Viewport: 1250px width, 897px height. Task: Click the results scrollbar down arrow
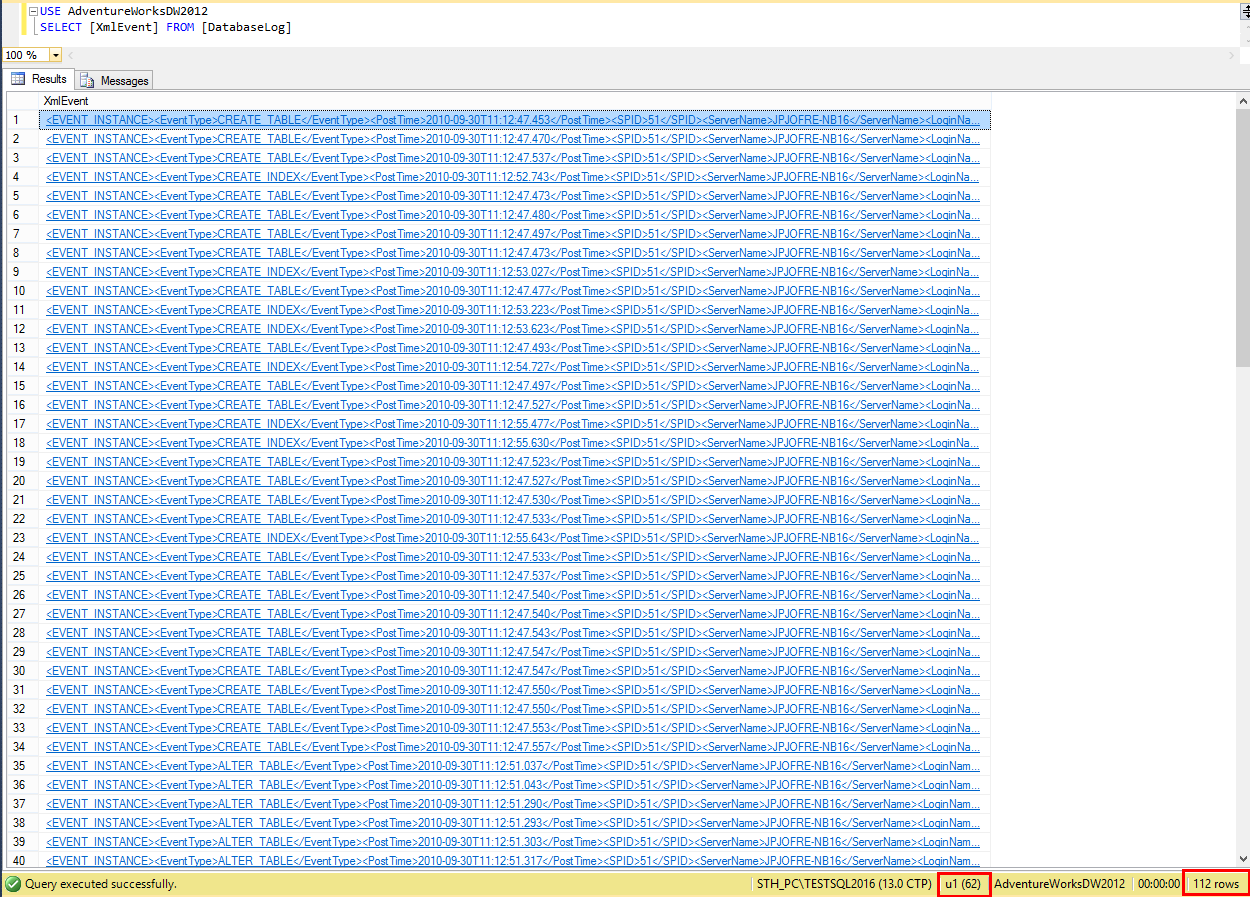1242,861
